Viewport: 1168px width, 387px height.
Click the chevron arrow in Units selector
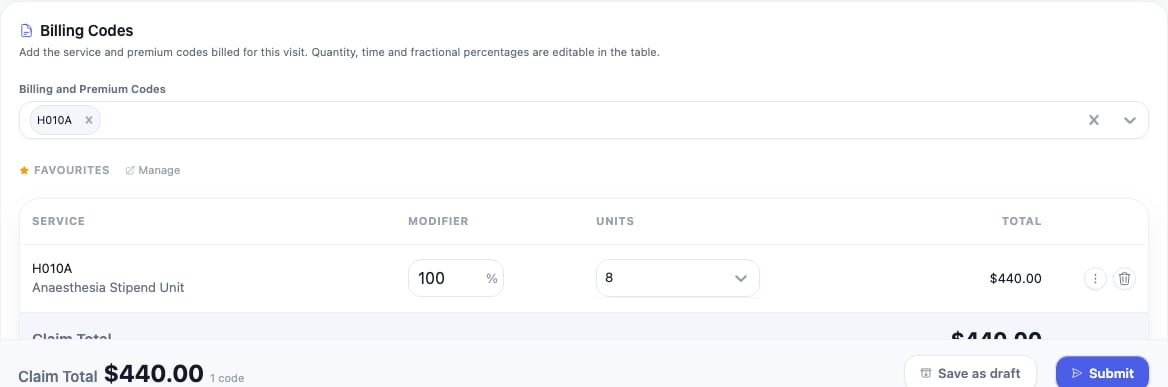[740, 278]
